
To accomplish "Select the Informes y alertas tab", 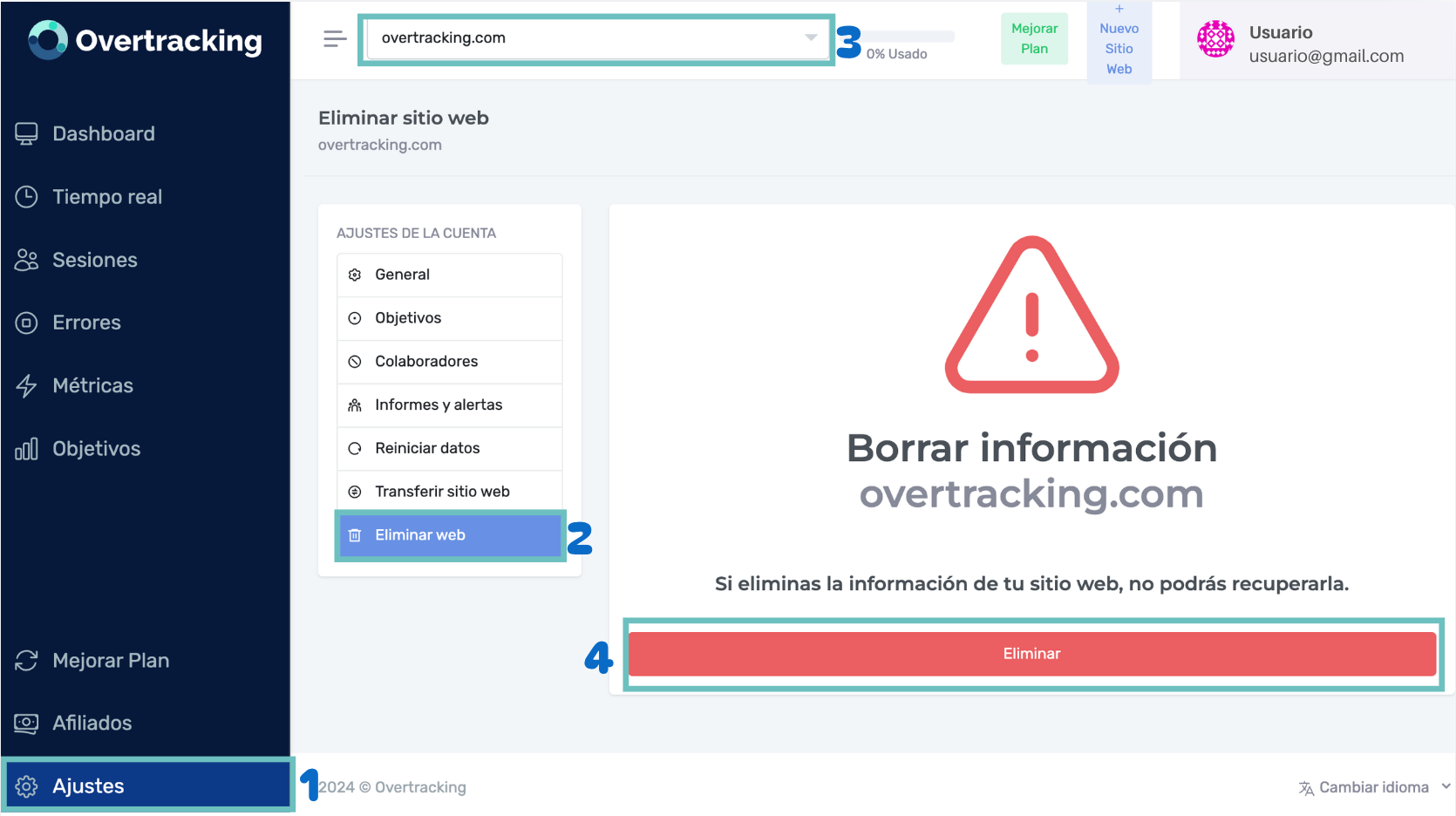I will [x=450, y=405].
